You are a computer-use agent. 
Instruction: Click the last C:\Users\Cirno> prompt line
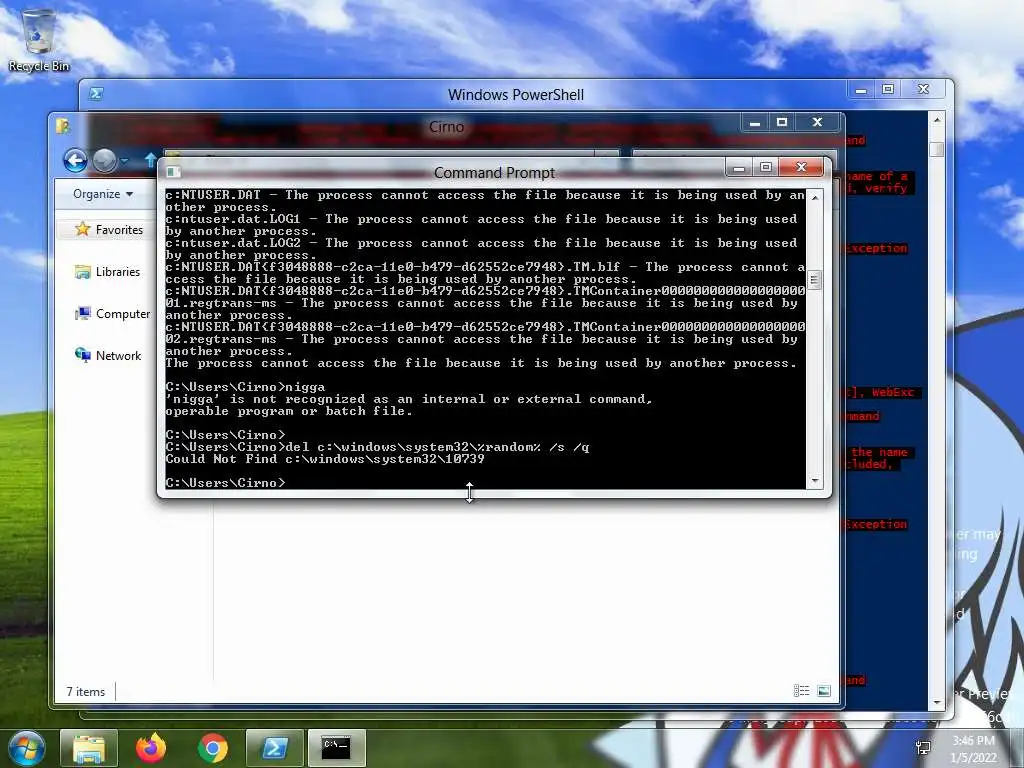[x=225, y=483]
